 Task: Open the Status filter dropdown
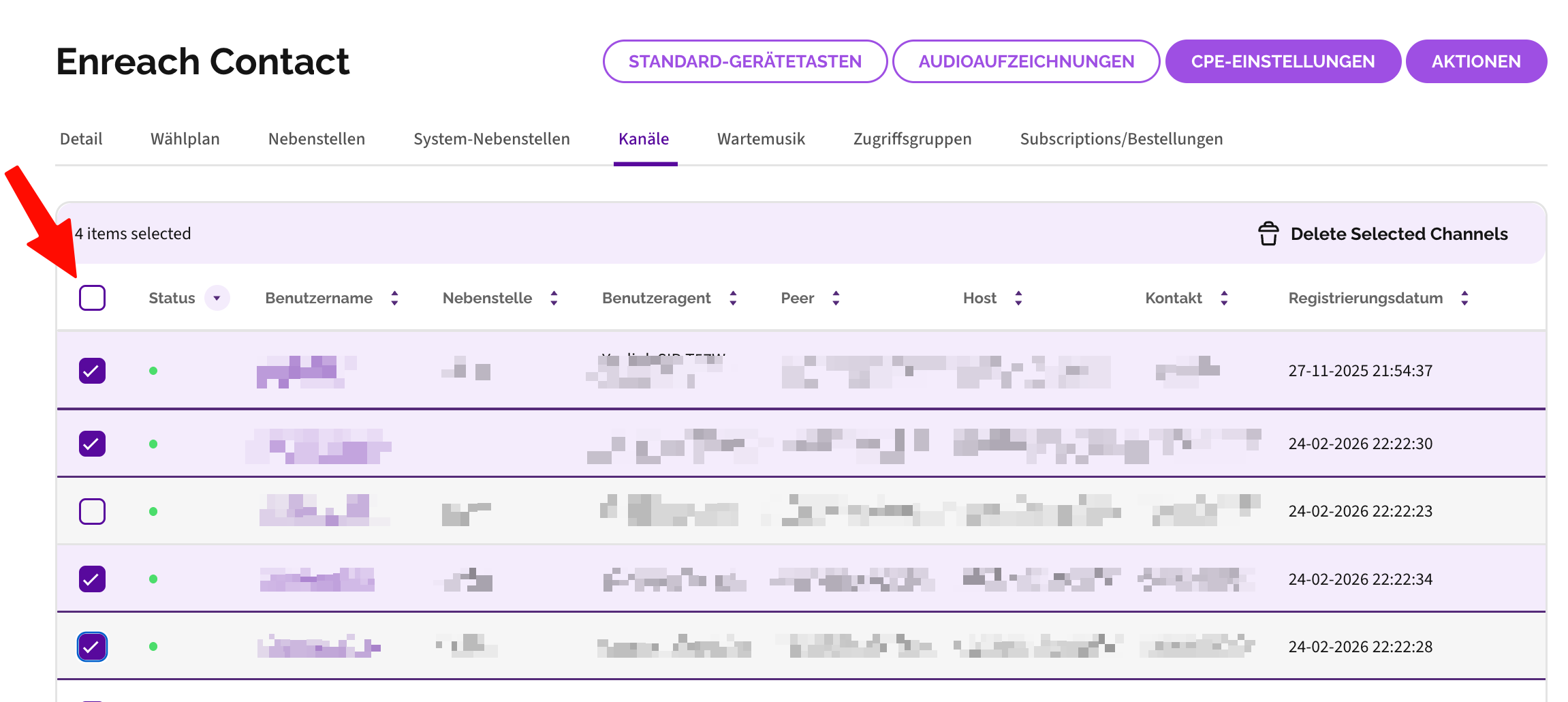coord(217,298)
